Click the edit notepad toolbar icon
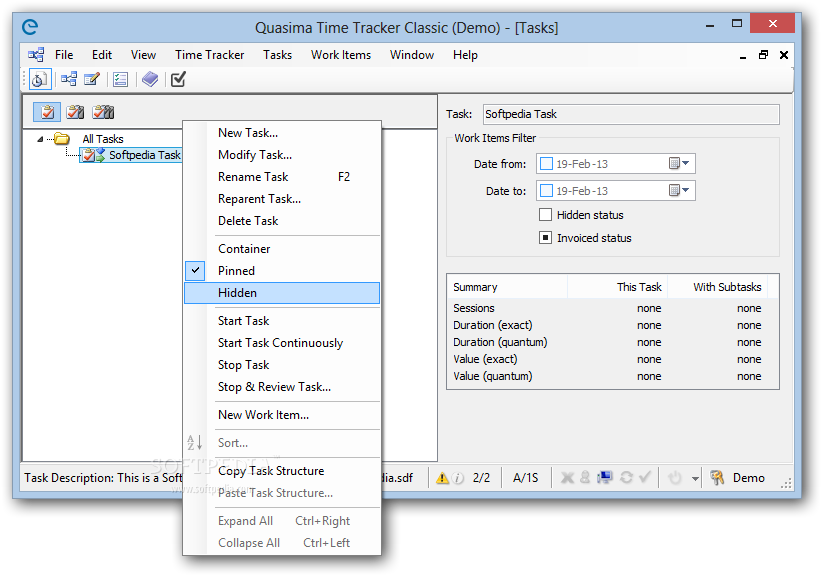The height and width of the screenshot is (576, 822). coord(92,80)
